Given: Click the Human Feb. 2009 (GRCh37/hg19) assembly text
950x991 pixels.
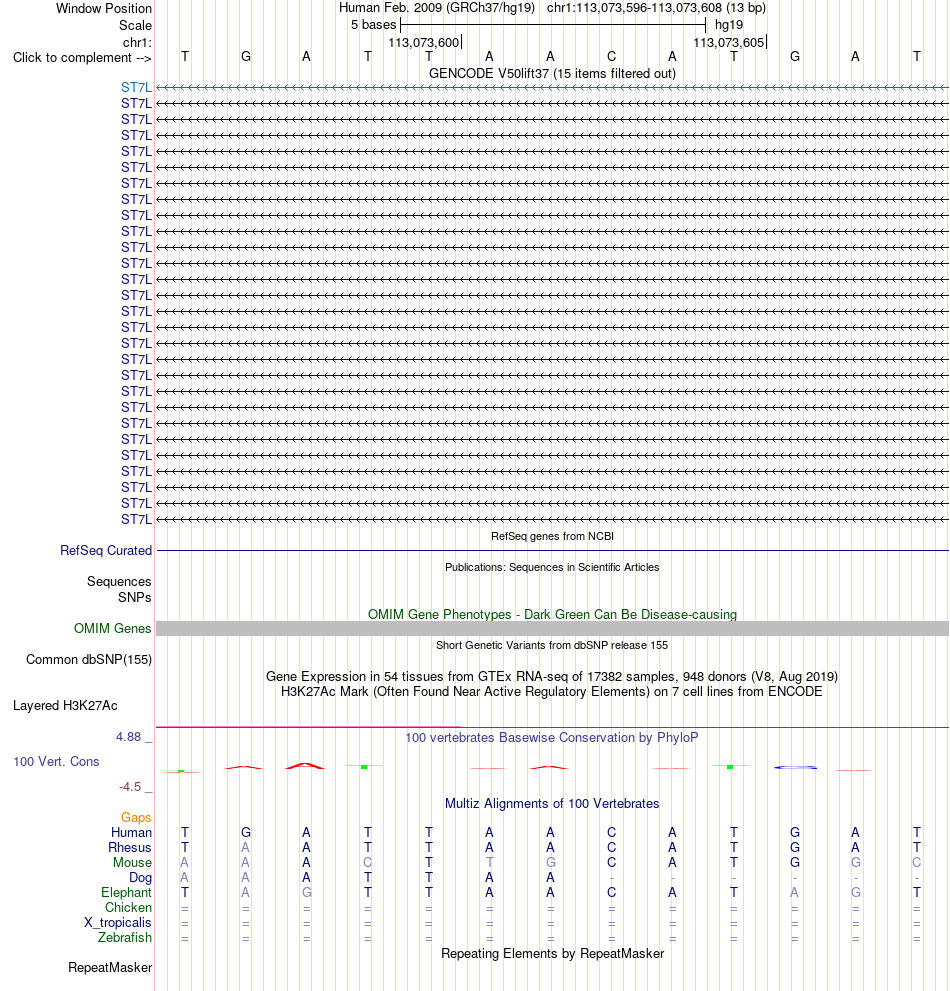Looking at the screenshot, I should coord(437,8).
